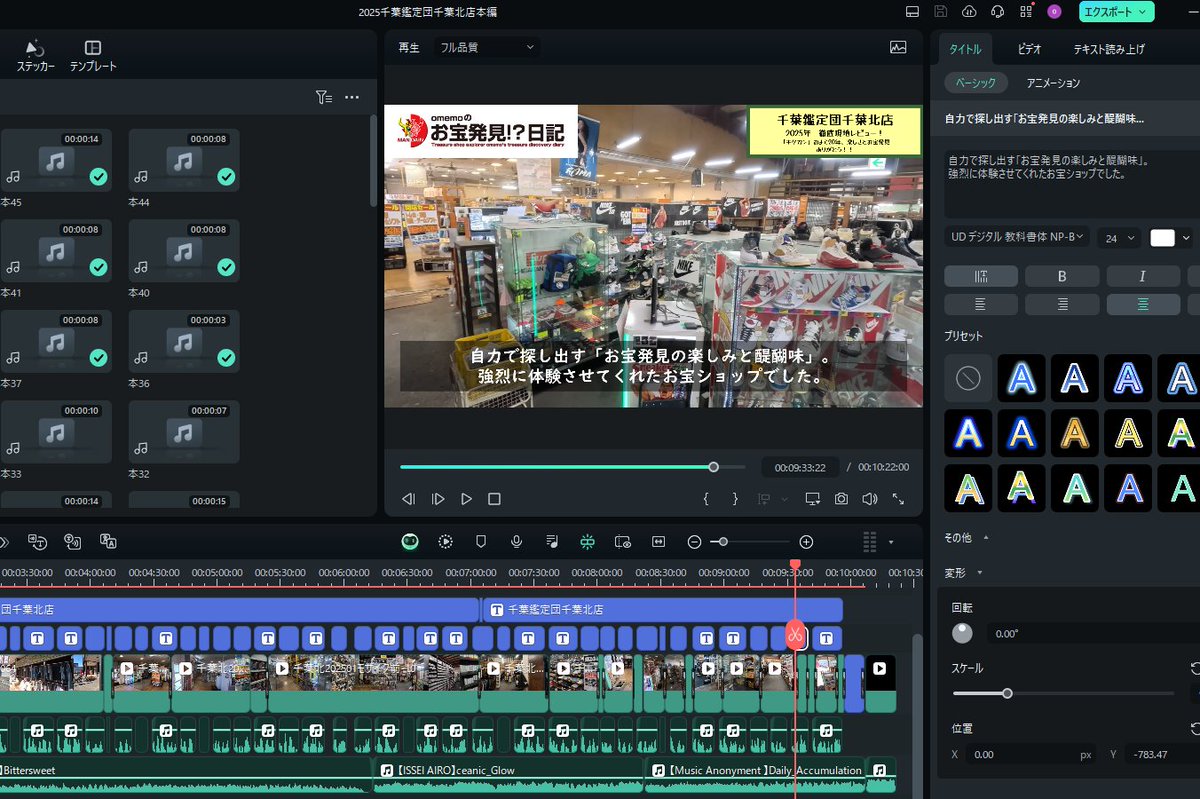1200x799 pixels.
Task: Click the speech-to-text icon in timeline toolbar
Action: click(38, 541)
